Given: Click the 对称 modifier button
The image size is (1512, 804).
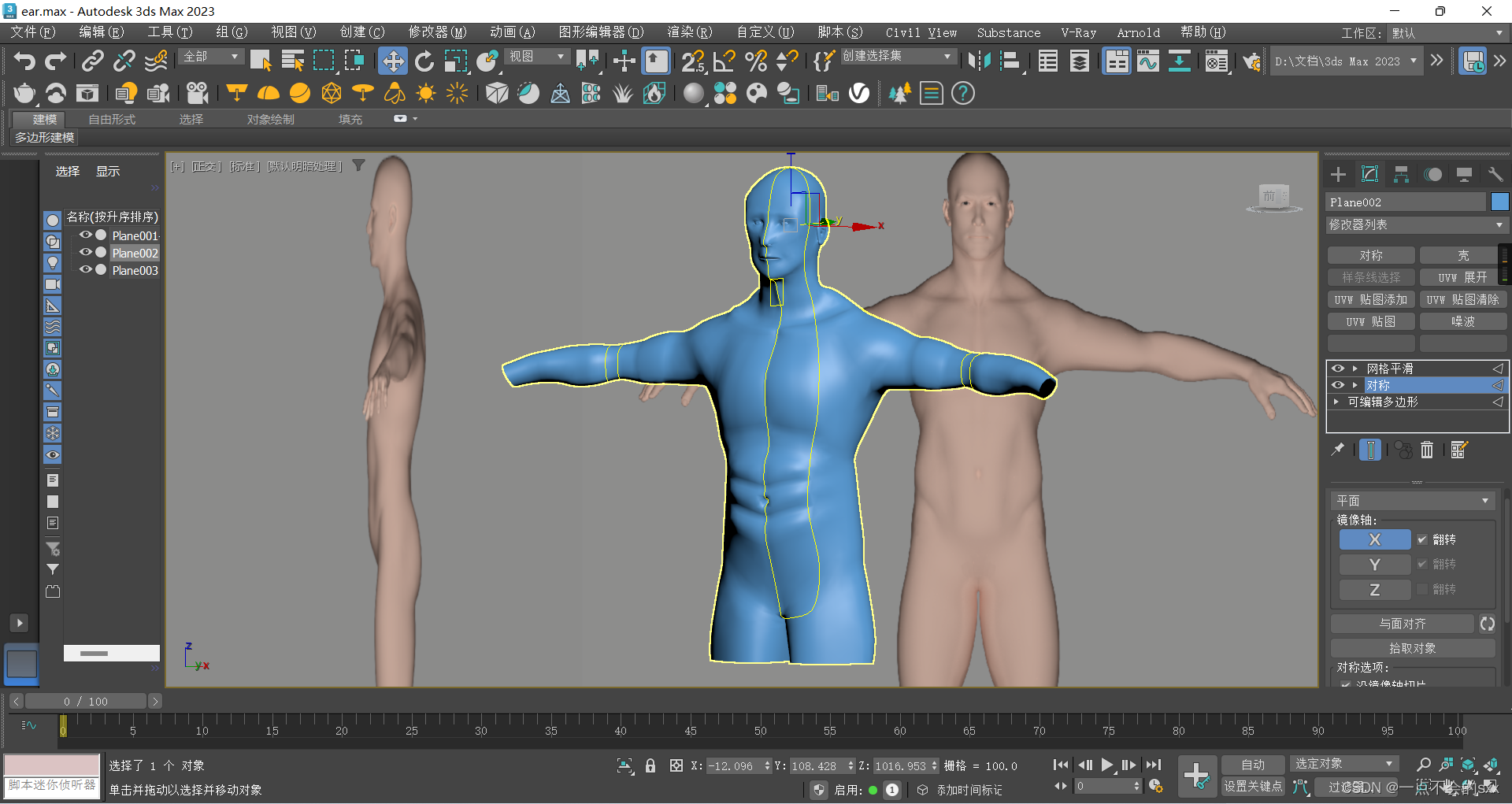Looking at the screenshot, I should pos(1371,255).
